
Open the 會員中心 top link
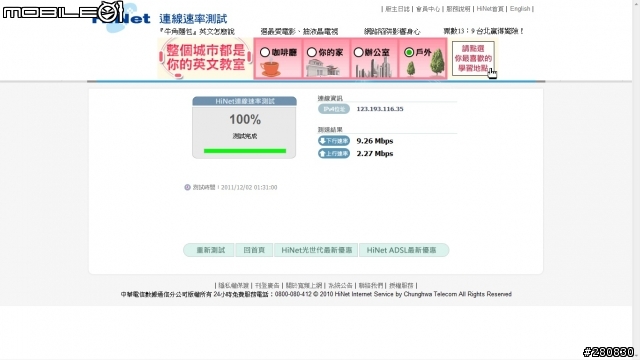point(428,9)
